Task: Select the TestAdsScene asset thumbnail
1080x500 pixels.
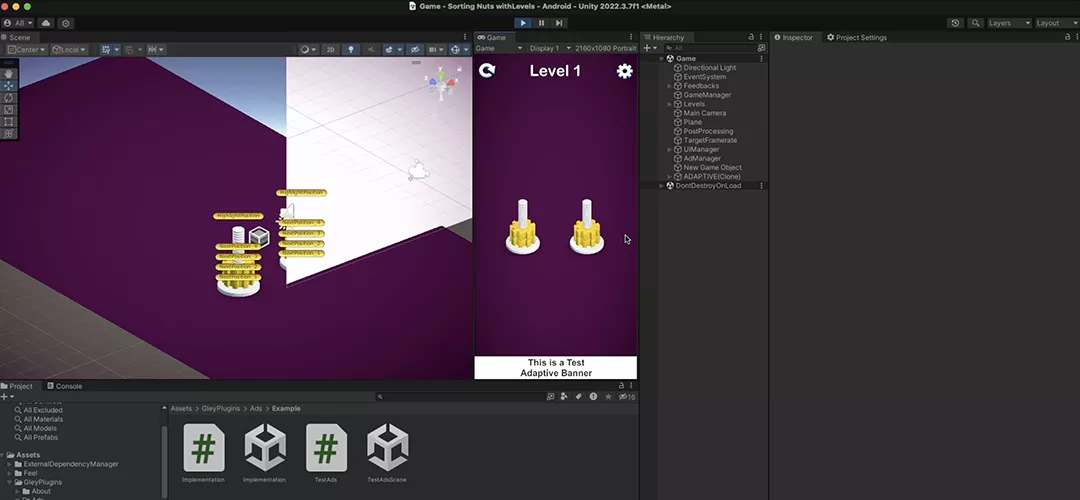Action: point(387,447)
